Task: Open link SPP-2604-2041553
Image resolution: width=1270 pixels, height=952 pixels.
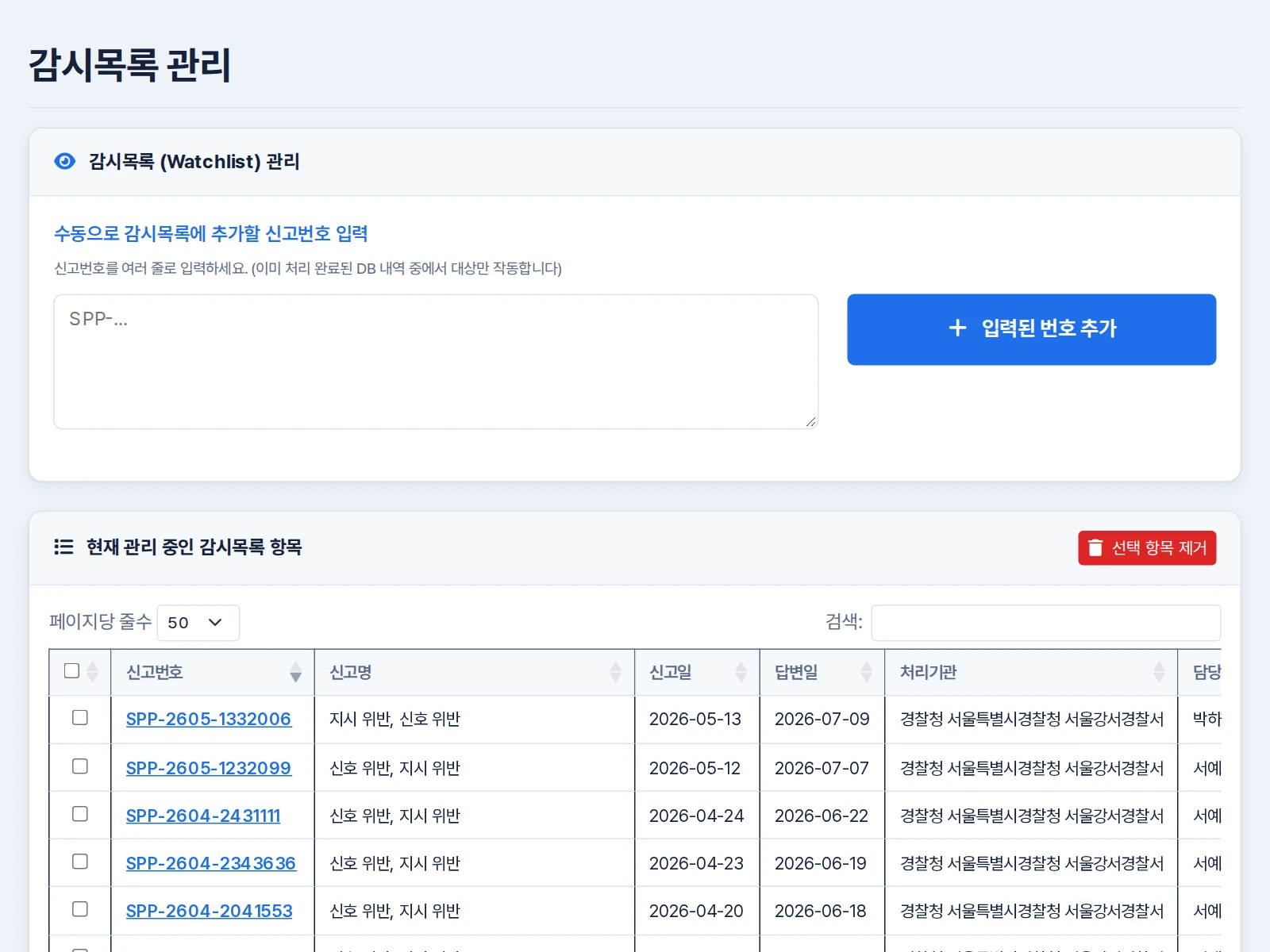Action: 210,911
